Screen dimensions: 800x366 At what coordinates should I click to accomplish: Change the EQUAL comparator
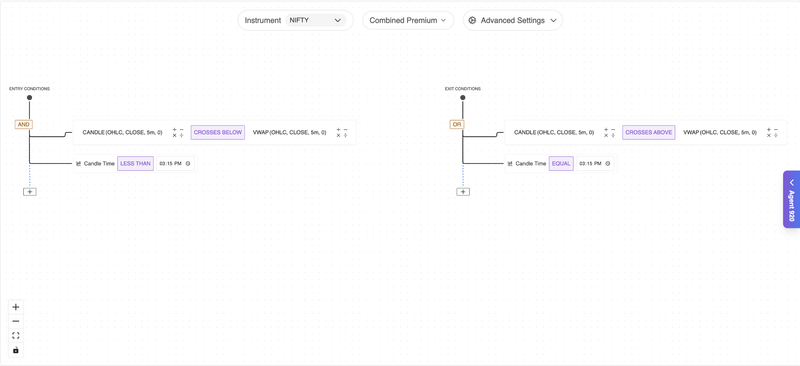coord(561,163)
